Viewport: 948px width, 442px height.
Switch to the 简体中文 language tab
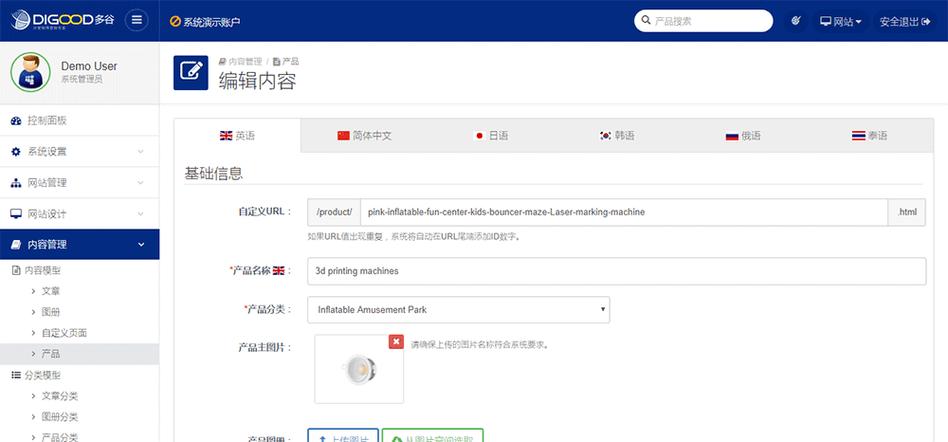[x=364, y=136]
